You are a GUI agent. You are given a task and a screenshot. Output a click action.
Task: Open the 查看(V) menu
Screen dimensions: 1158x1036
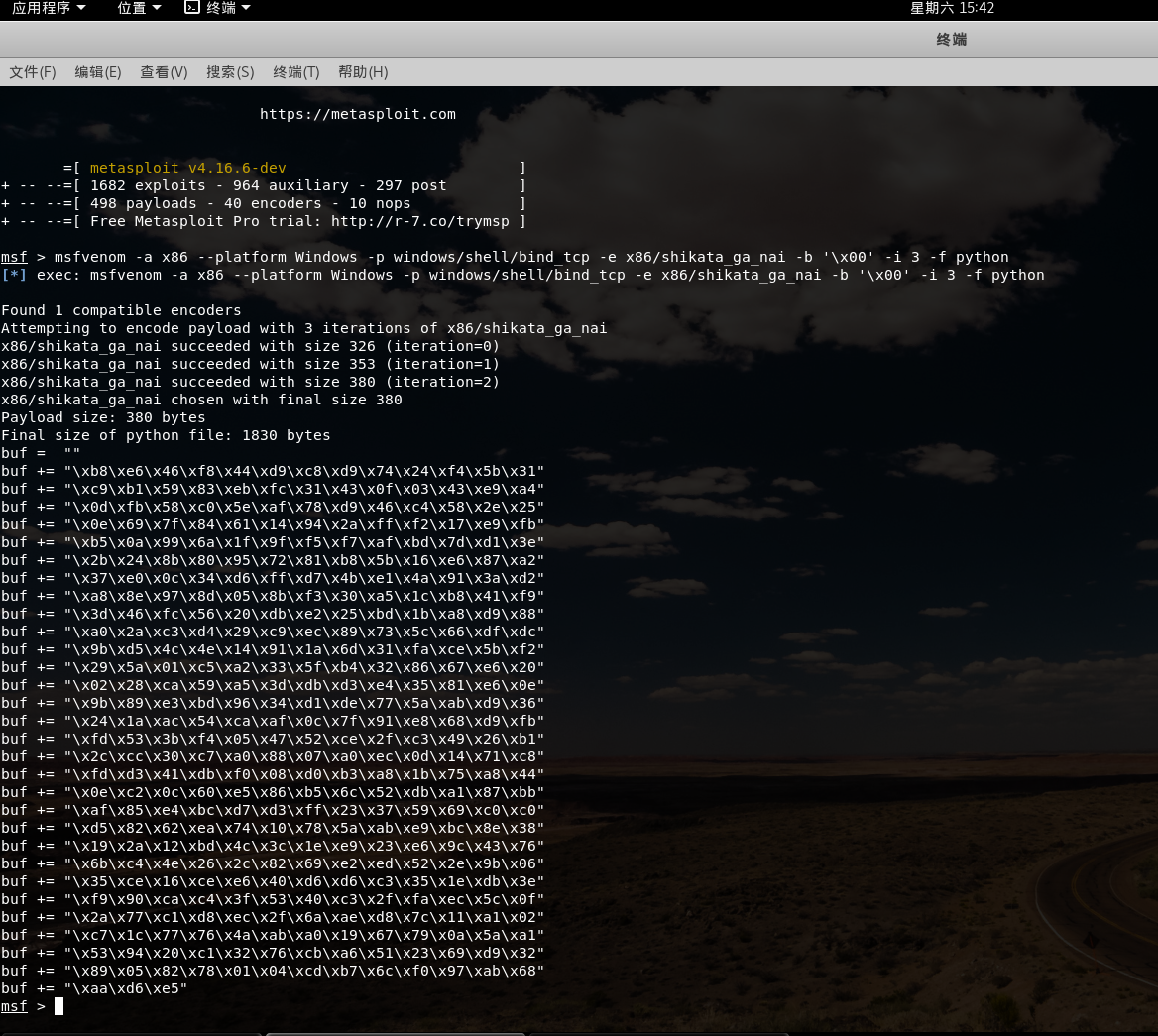164,72
